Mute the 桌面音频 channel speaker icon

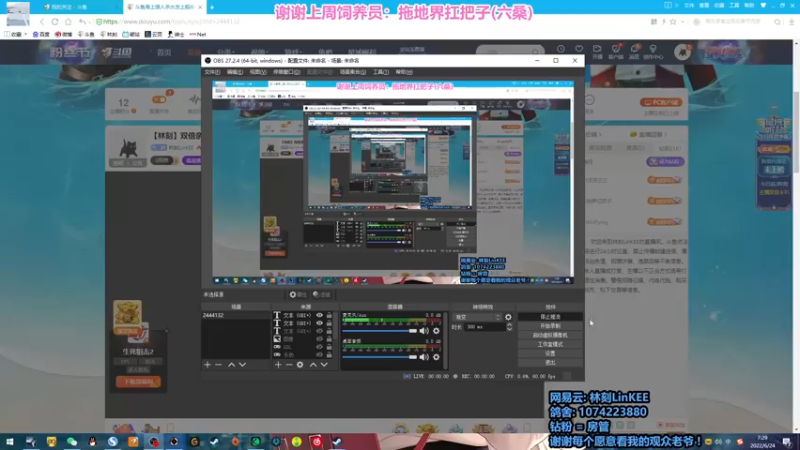424,357
